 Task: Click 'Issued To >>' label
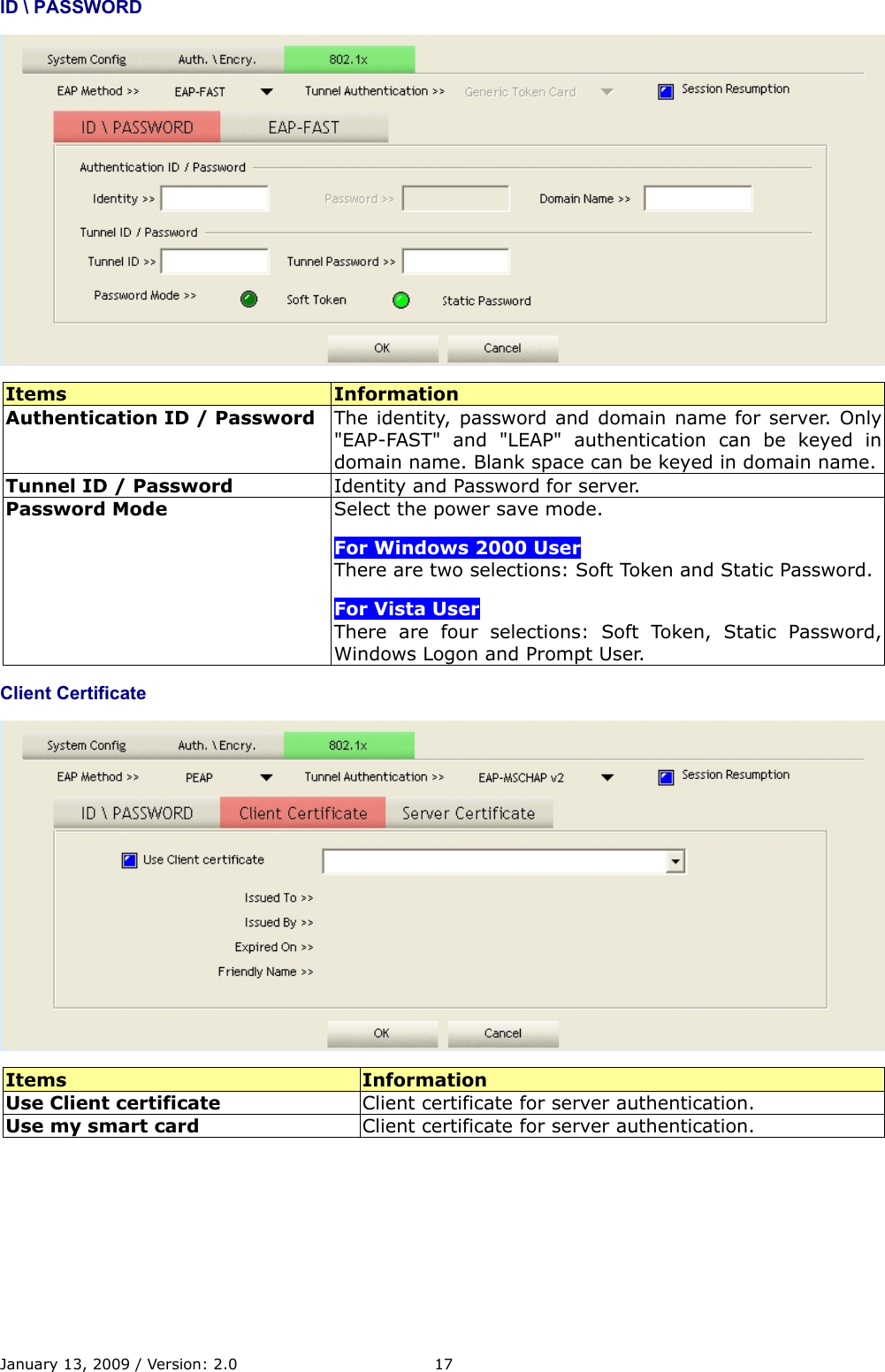point(278,897)
